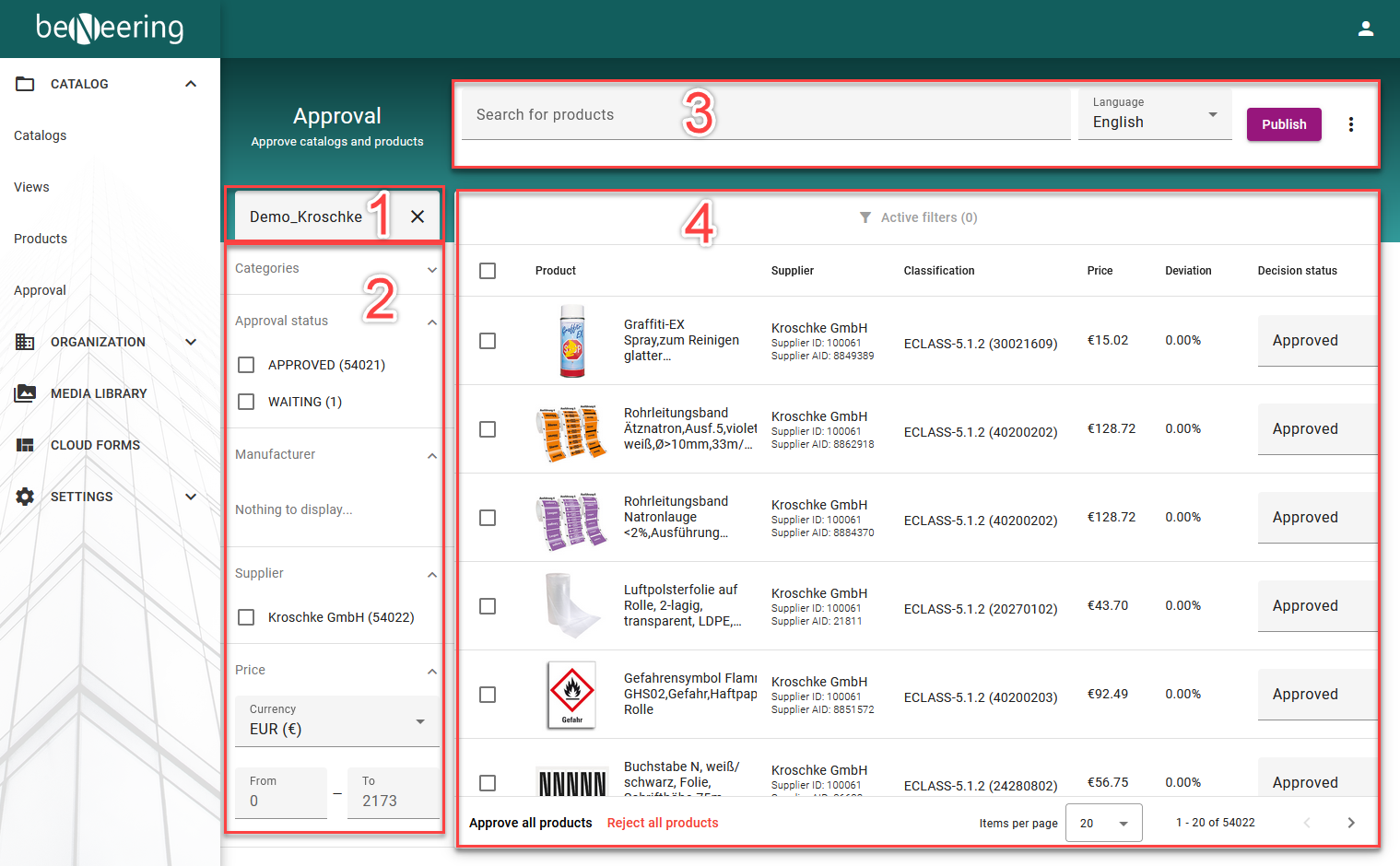Click the Cloud Forms grid icon
The height and width of the screenshot is (866, 1400).
[x=25, y=445]
